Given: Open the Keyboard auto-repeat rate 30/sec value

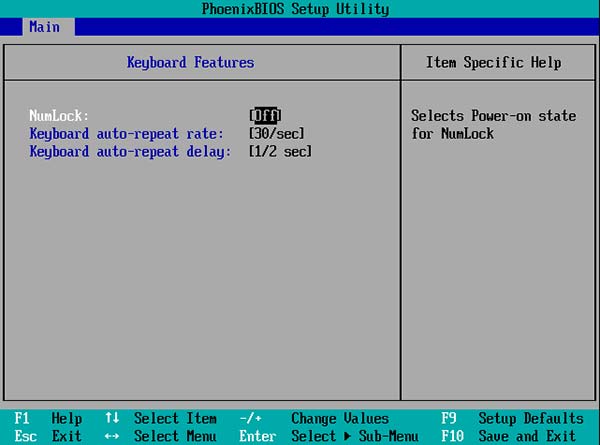Looking at the screenshot, I should [277, 134].
